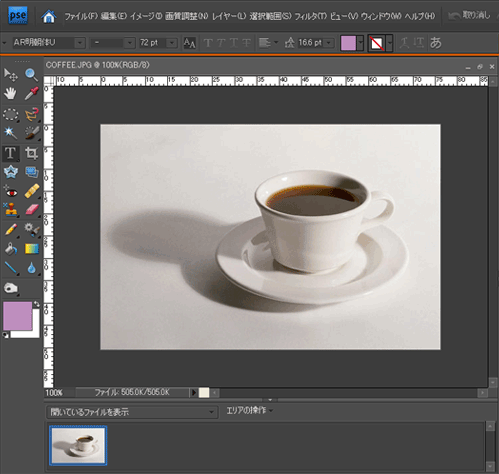Screen dimensions: 499x474
Task: Open the layer style picker dropdown arrow
Action: (389, 43)
